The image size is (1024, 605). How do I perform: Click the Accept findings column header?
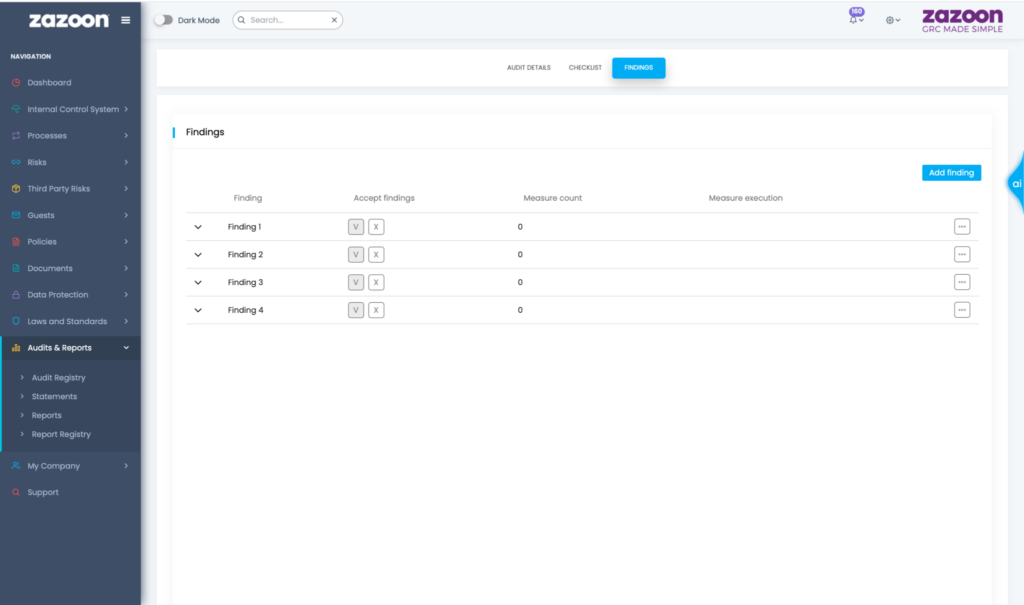pos(384,198)
